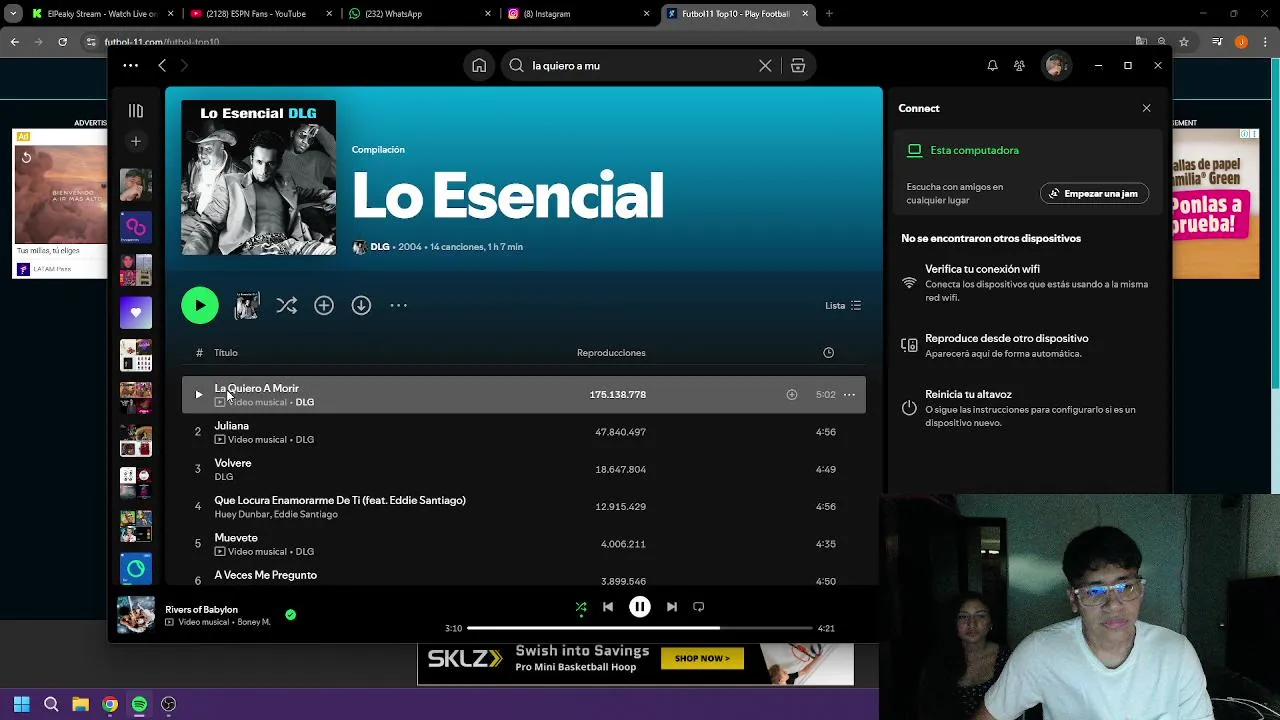Sort by Título column header

pyautogui.click(x=226, y=353)
